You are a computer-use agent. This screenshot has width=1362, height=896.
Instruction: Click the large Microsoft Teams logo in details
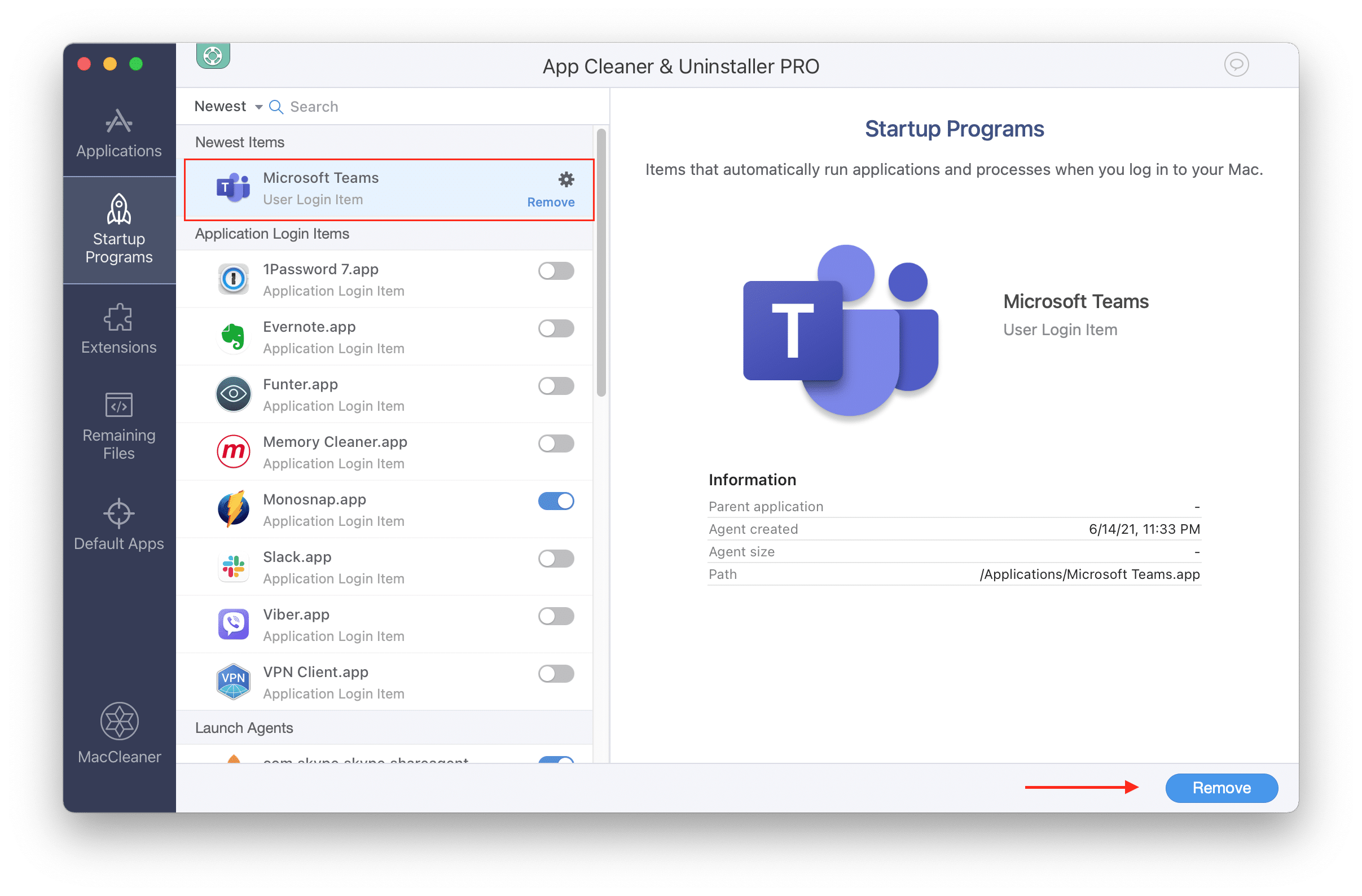(841, 331)
